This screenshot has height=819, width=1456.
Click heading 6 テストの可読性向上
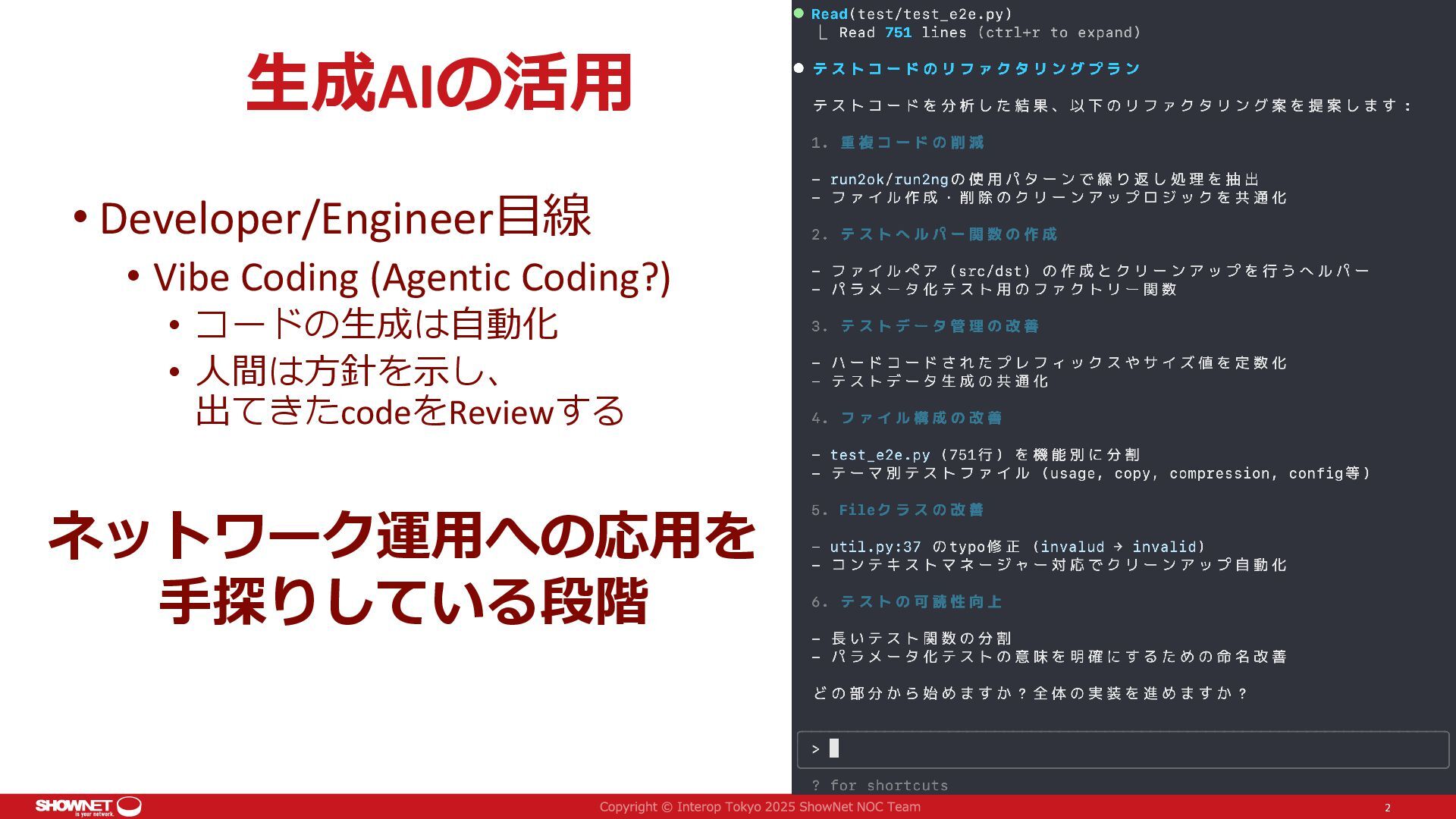(x=921, y=601)
